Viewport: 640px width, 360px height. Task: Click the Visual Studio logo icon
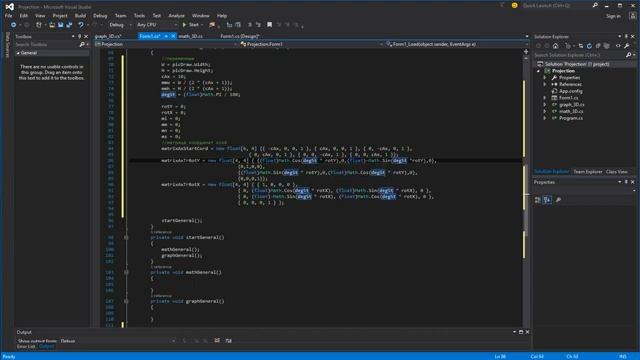point(9,6)
